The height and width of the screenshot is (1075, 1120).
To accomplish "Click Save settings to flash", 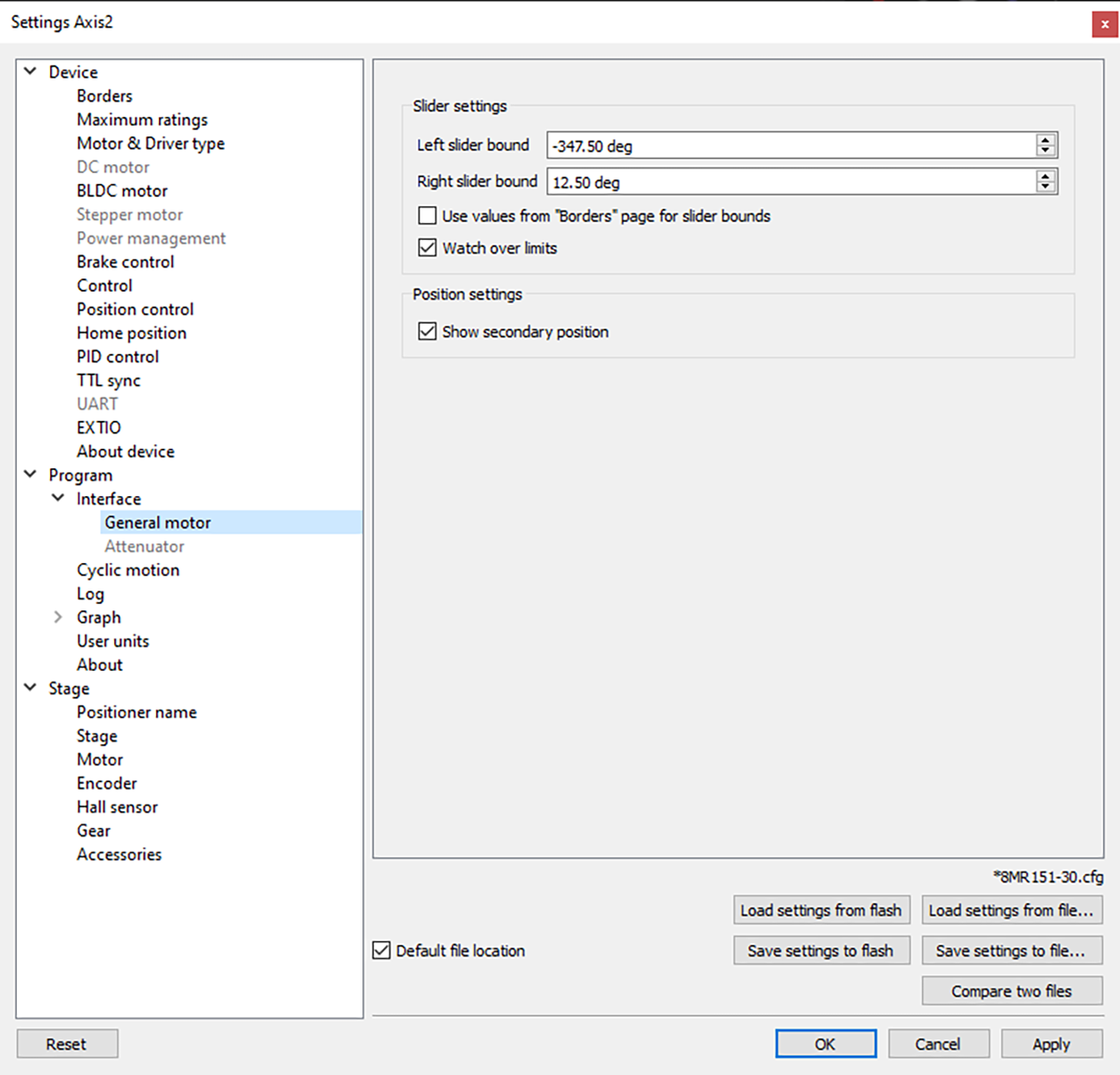I will 821,951.
